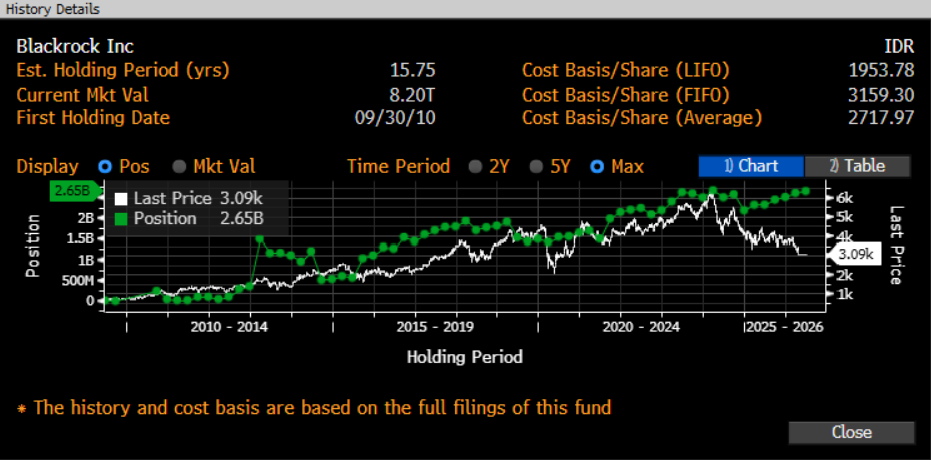Switch display to Mkt Val

(x=180, y=167)
